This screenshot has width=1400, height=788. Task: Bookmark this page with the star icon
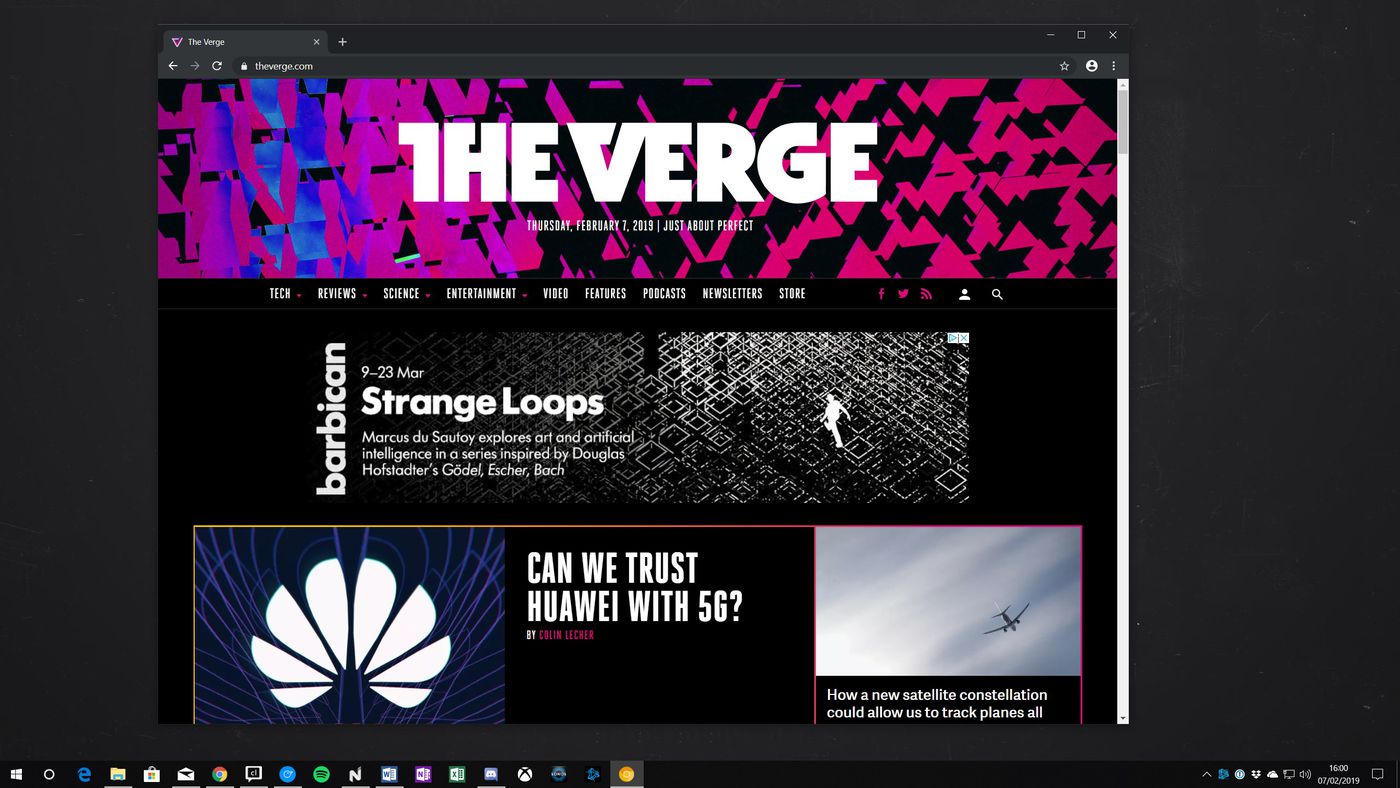click(x=1064, y=66)
